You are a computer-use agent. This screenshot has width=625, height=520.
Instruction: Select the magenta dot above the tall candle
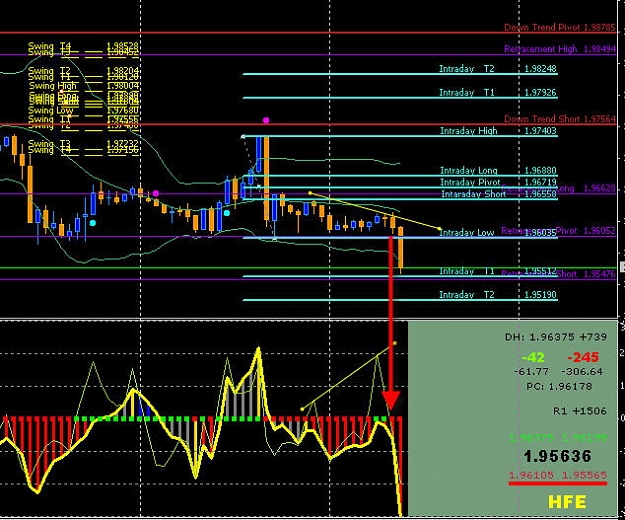266,120
